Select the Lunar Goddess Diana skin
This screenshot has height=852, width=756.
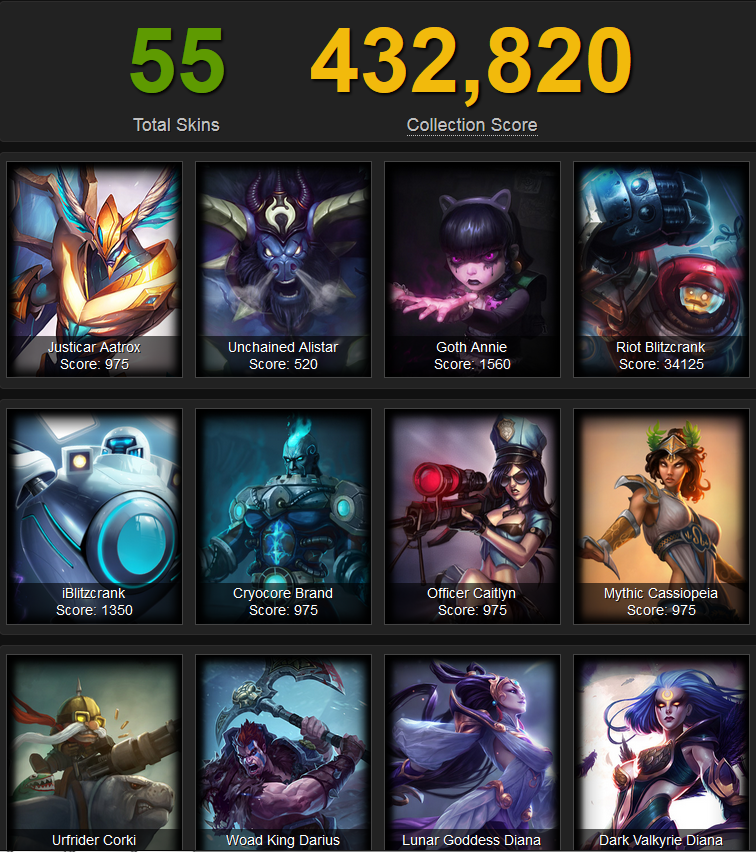tap(472, 753)
